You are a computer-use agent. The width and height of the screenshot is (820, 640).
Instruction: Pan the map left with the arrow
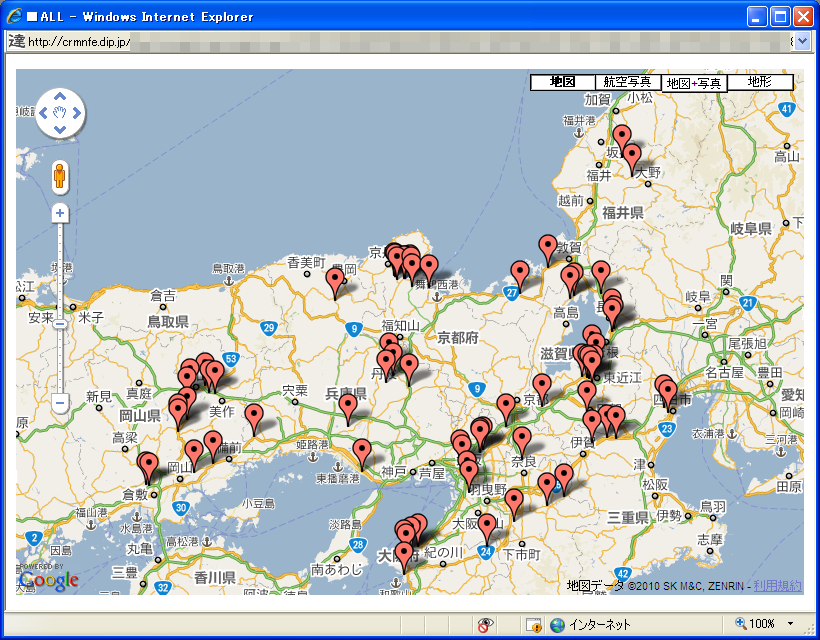[x=45, y=112]
